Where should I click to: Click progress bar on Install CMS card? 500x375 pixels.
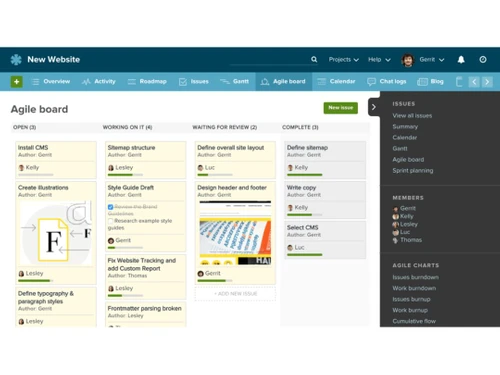point(36,175)
